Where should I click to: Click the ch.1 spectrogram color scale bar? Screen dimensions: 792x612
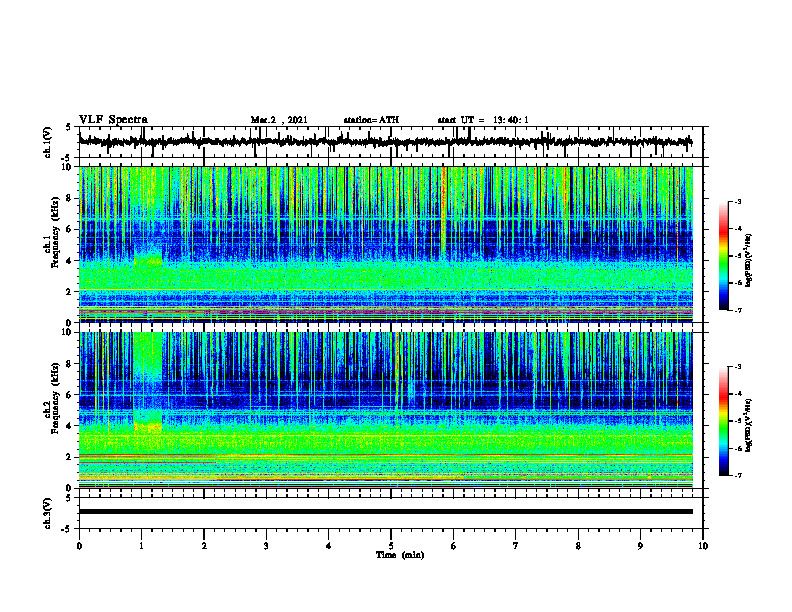723,256
